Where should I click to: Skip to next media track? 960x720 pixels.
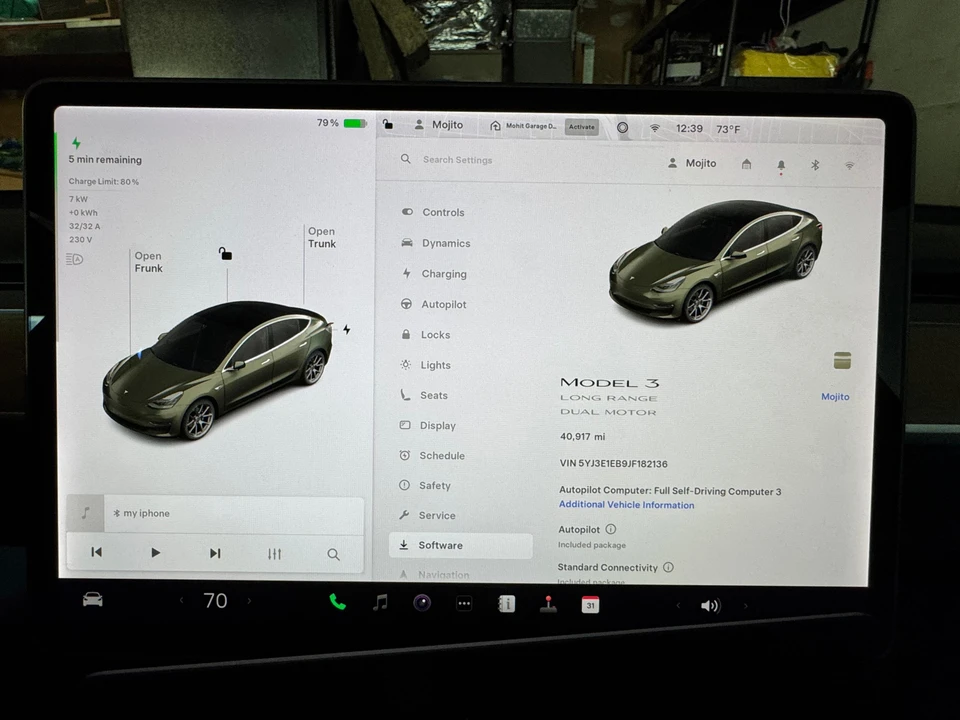(x=215, y=553)
